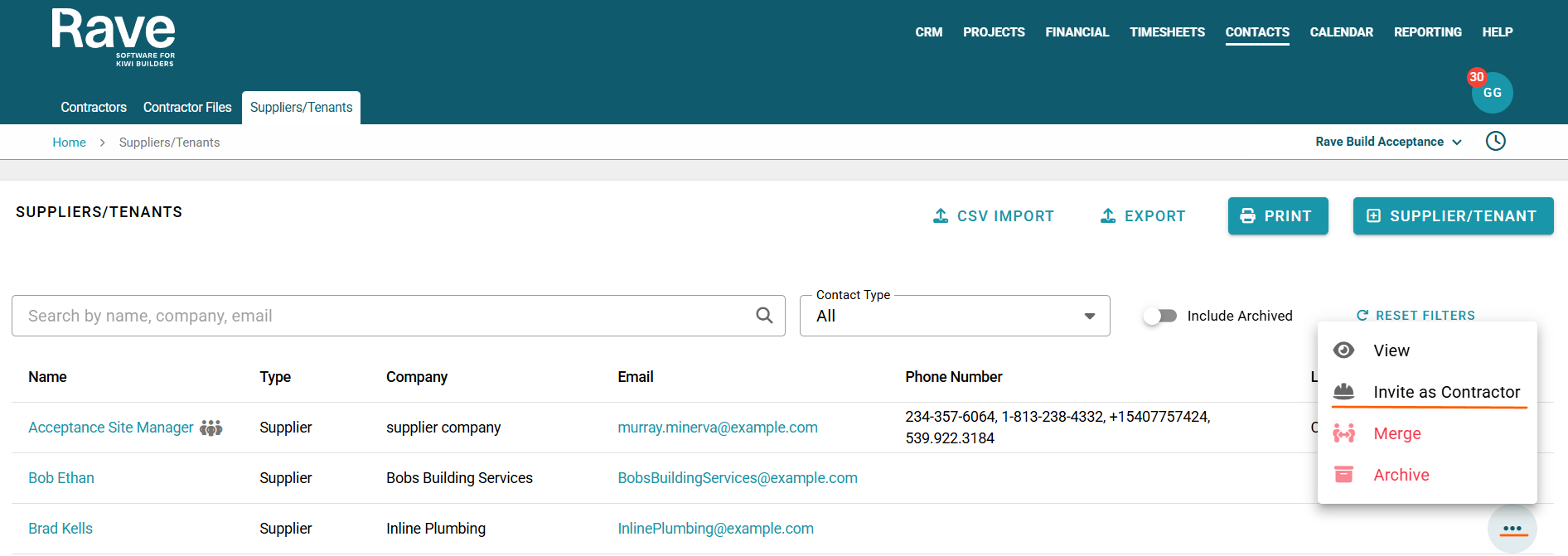Click the CSV Import button

point(993,216)
